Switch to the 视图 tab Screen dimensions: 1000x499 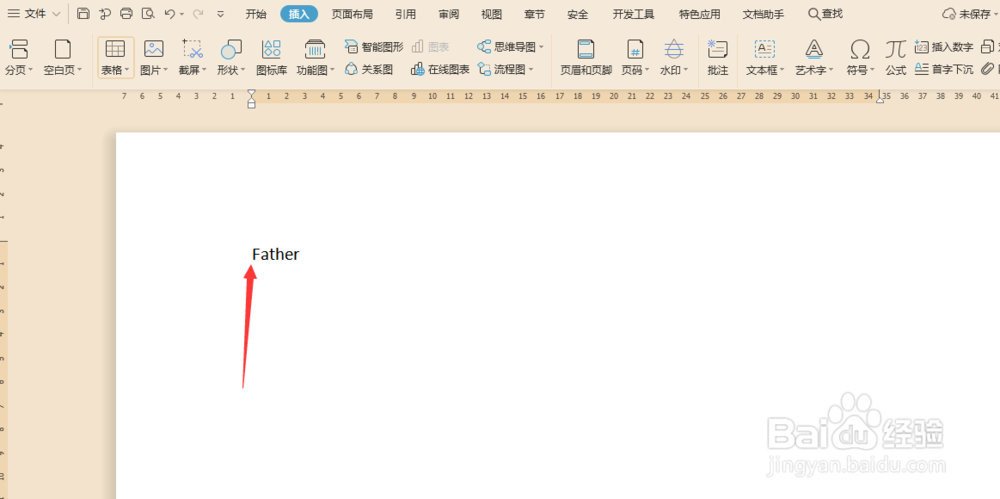click(x=492, y=14)
